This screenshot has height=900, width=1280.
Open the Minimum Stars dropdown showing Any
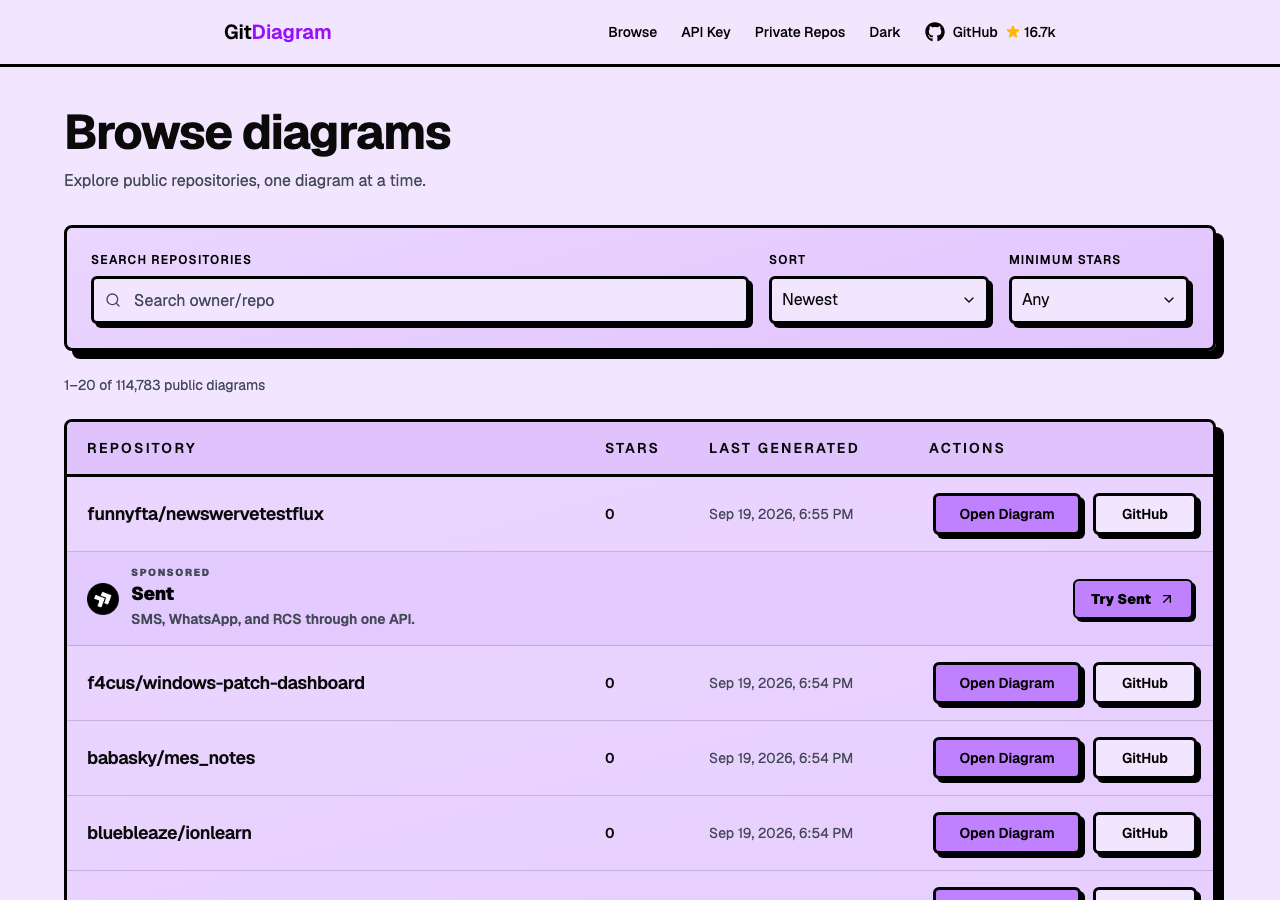(x=1099, y=300)
